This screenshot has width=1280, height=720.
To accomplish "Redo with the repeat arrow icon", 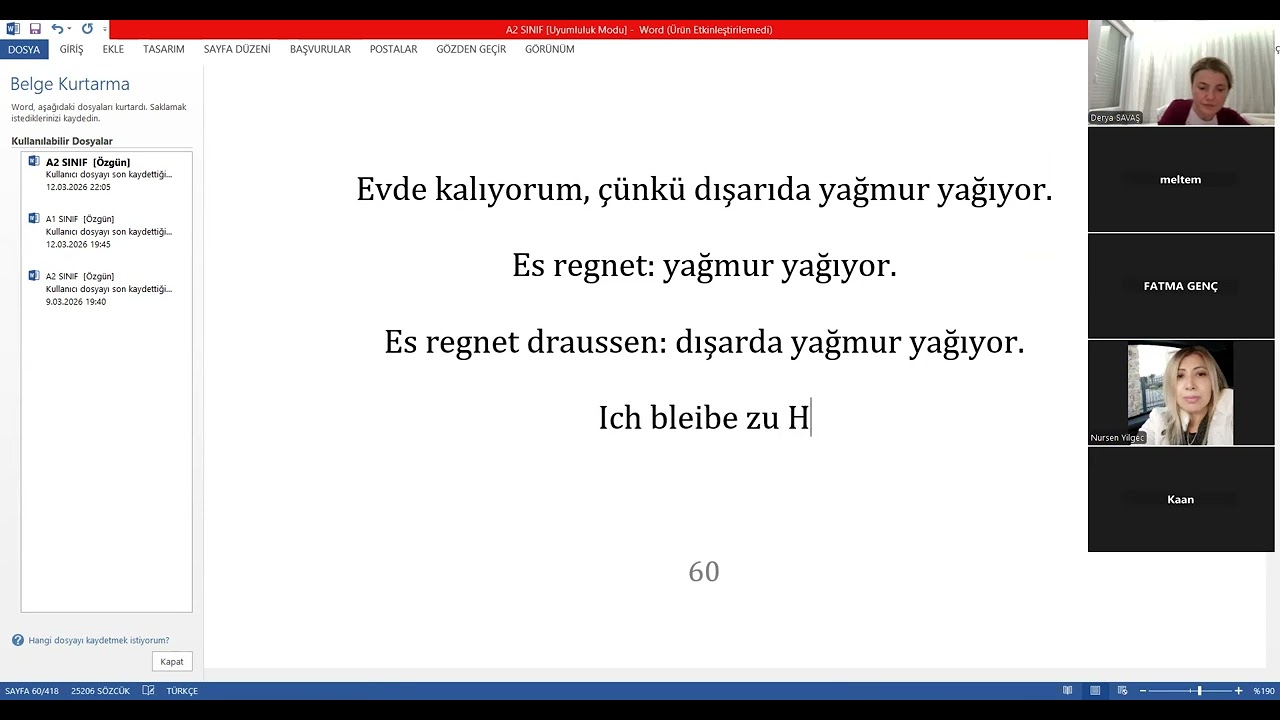I will (x=87, y=29).
